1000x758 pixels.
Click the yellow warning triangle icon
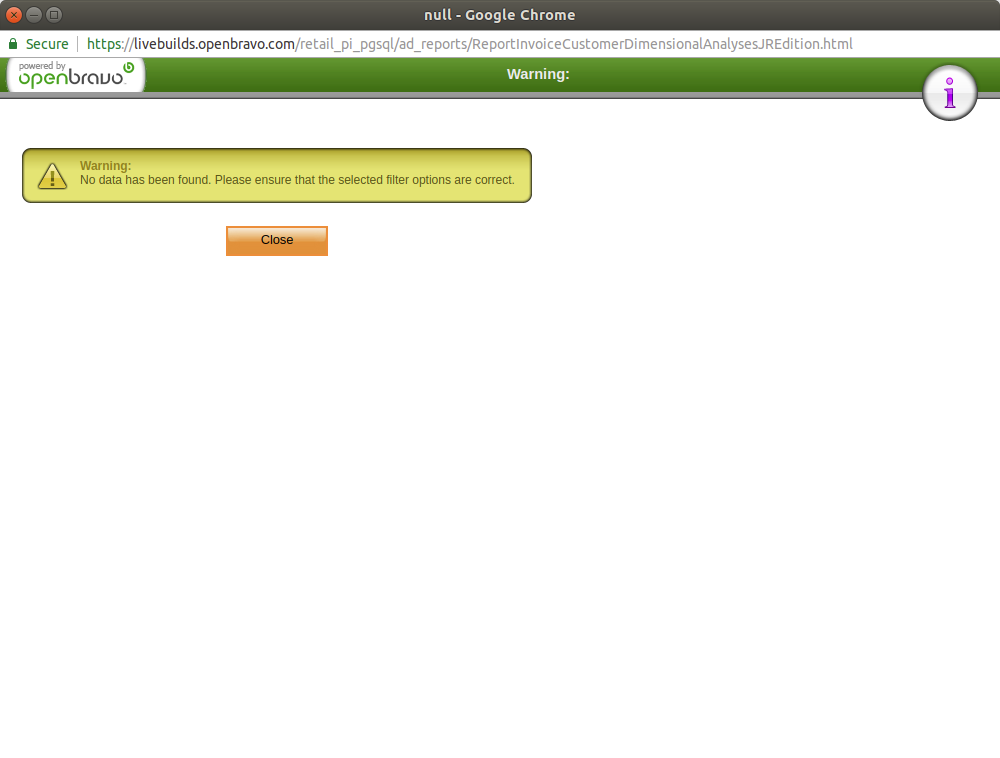(x=52, y=177)
